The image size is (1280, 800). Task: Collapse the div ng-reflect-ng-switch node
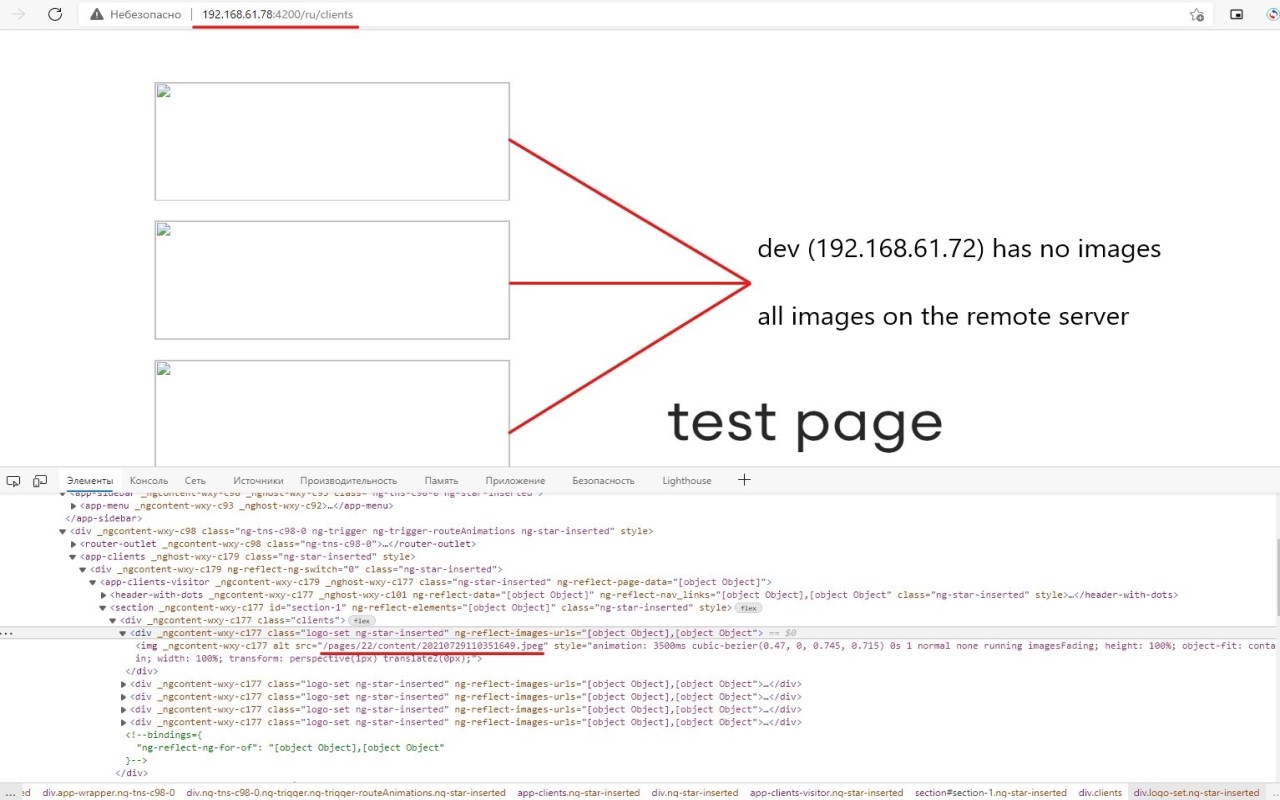(x=83, y=570)
